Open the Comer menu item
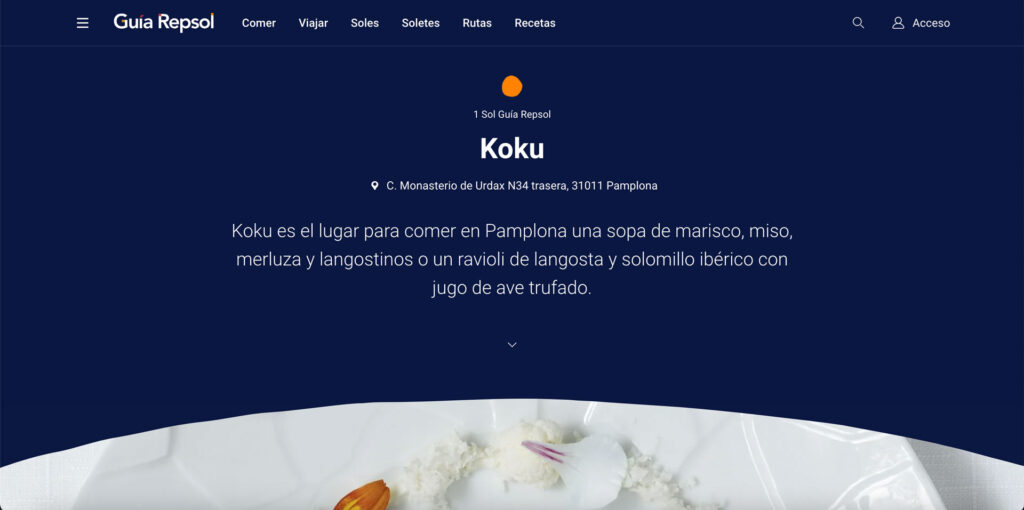The width and height of the screenshot is (1024, 510). (x=259, y=23)
